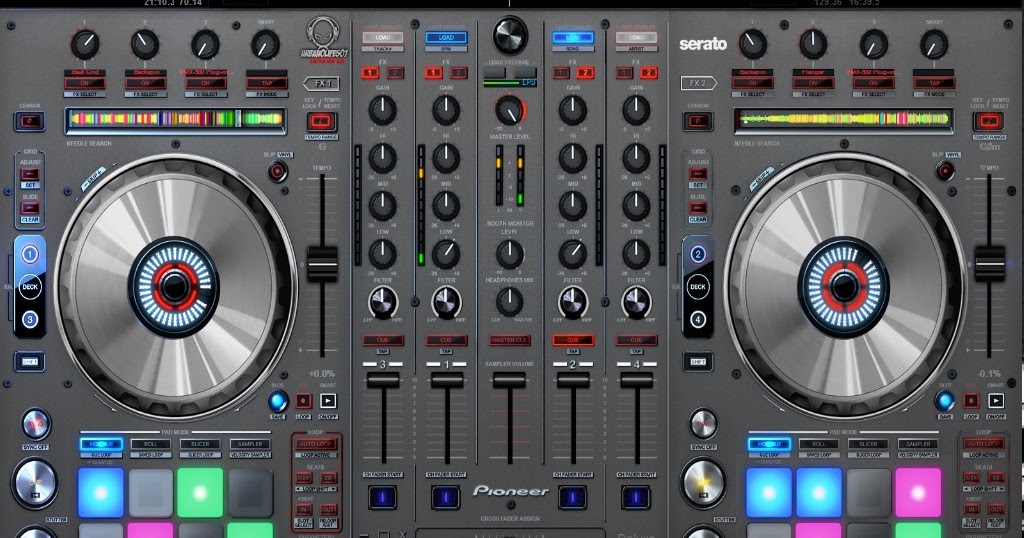Click channel 3 FILTER knob
Image resolution: width=1024 pixels, height=538 pixels.
[x=383, y=302]
